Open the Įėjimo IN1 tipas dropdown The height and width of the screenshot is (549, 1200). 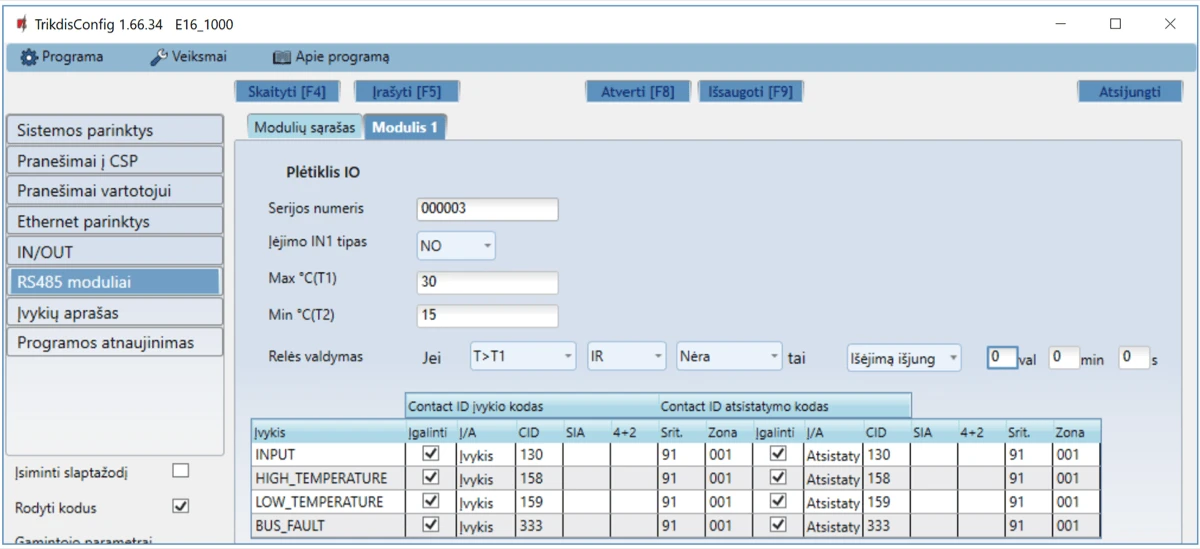[456, 245]
